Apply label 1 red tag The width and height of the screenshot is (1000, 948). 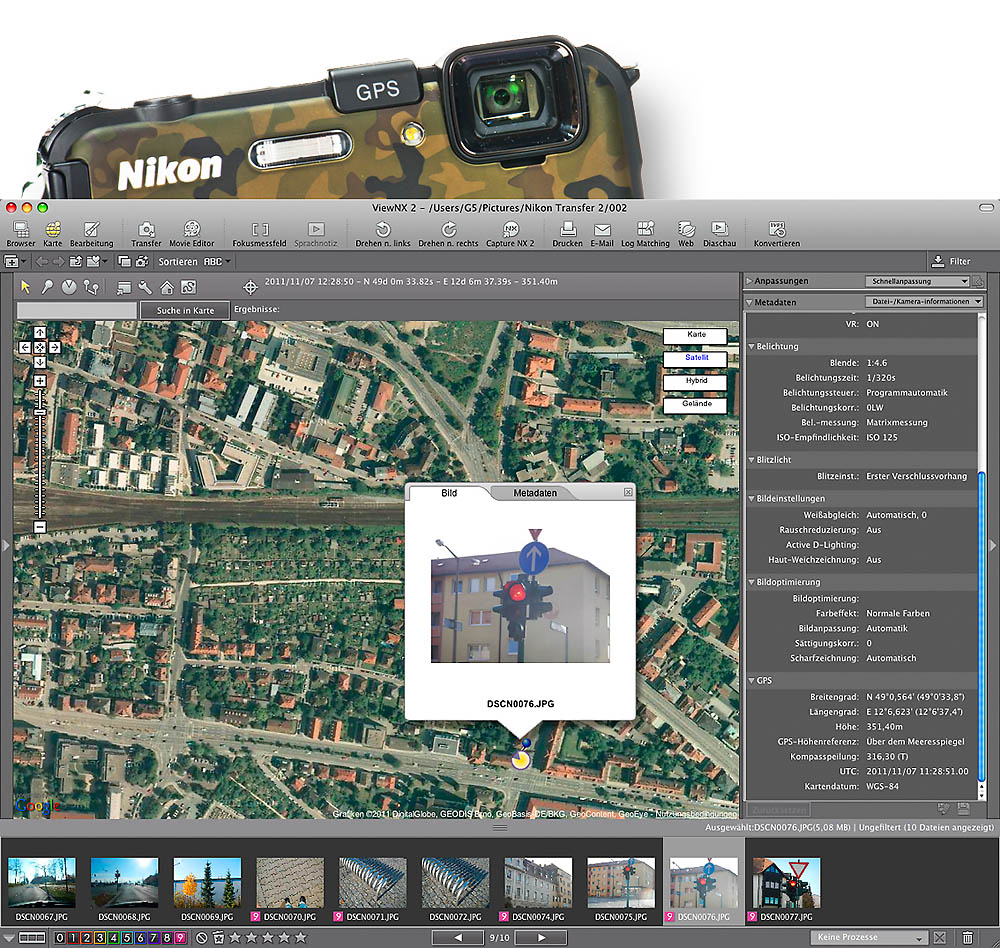[73, 938]
